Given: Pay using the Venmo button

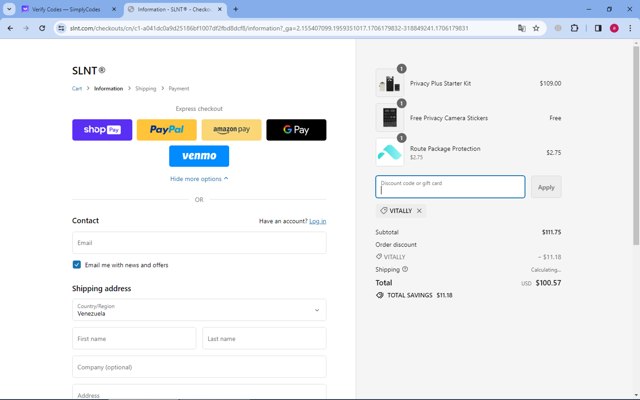Looking at the screenshot, I should pos(199,156).
